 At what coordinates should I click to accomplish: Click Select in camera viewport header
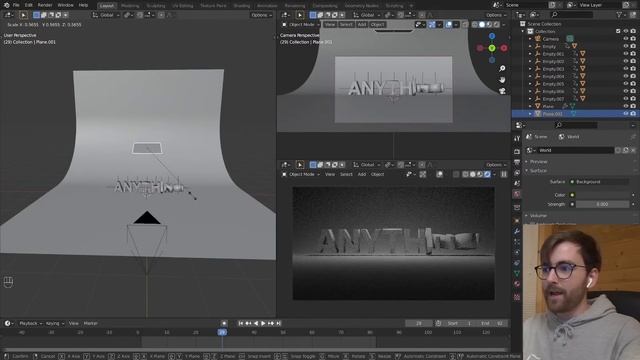click(x=346, y=24)
